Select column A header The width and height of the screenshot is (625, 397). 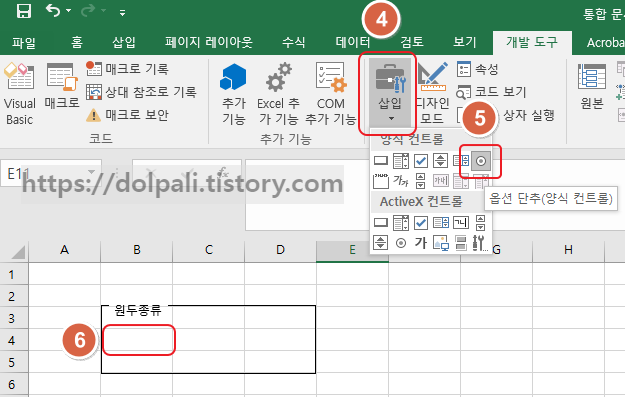[x=65, y=250]
